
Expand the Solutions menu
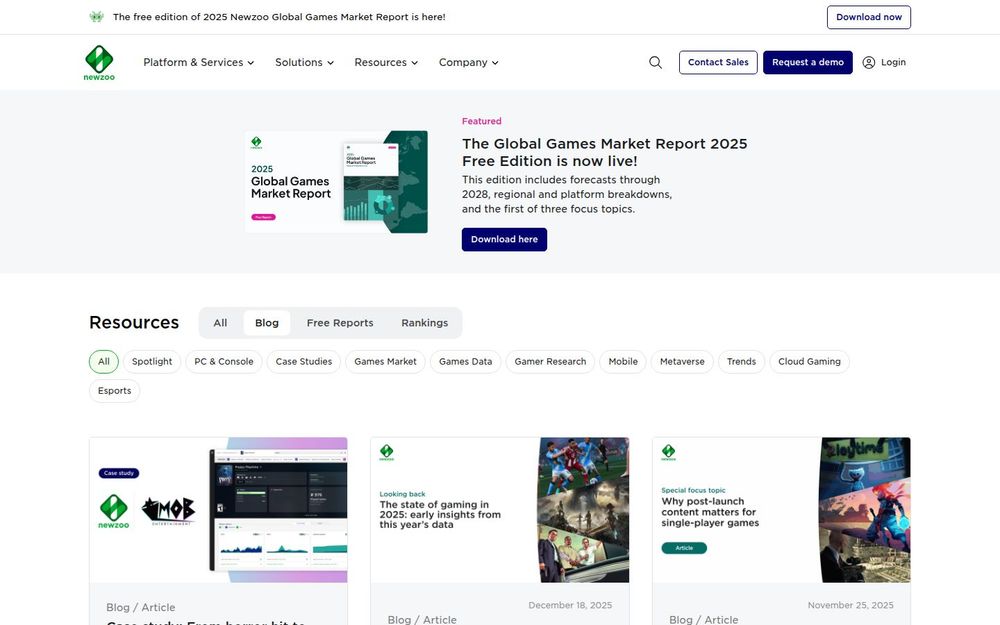304,62
